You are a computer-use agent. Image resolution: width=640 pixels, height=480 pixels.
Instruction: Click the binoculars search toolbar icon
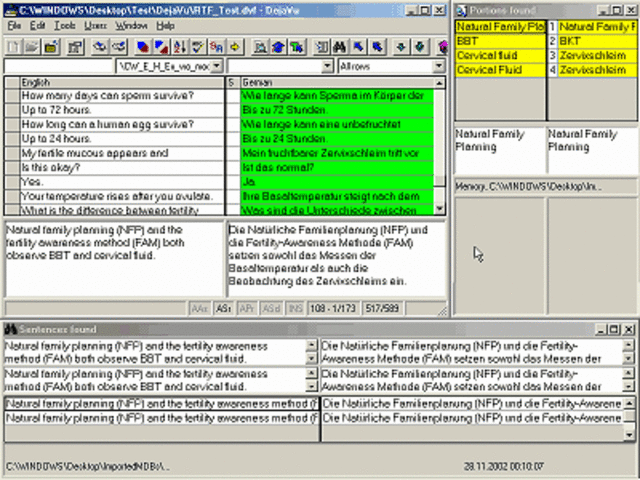(x=340, y=47)
